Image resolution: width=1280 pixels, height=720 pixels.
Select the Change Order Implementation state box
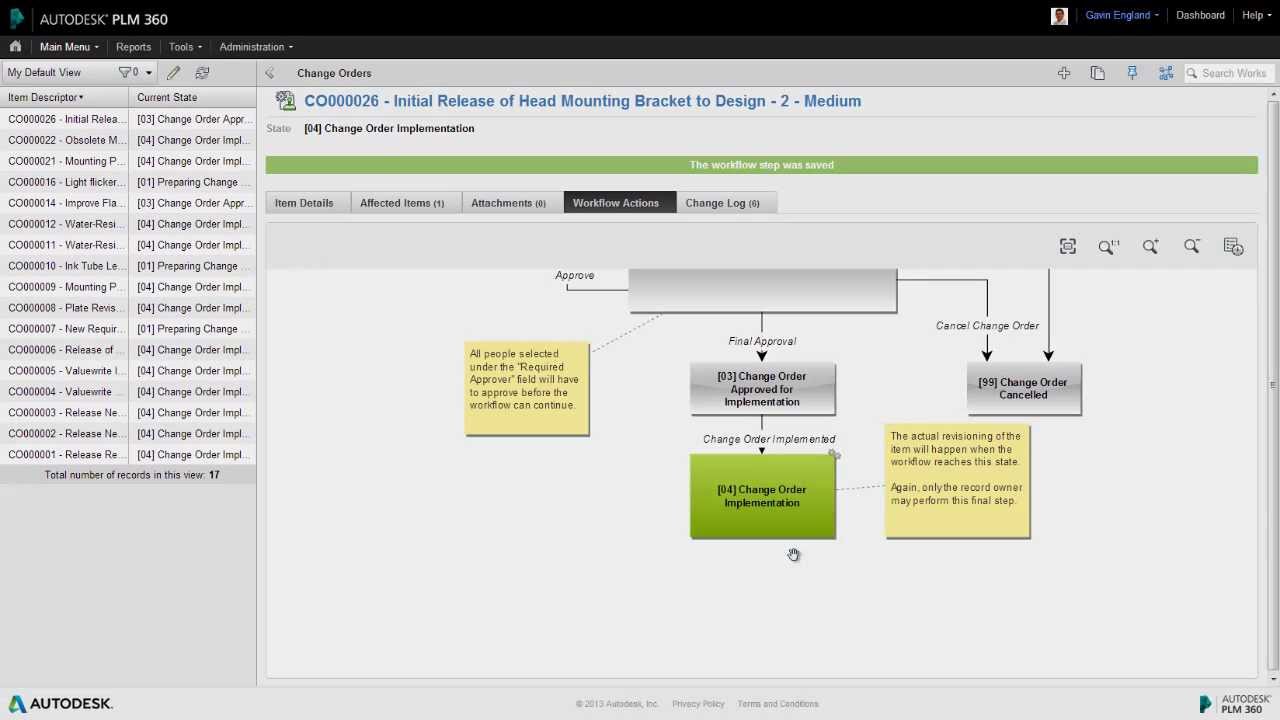click(762, 496)
